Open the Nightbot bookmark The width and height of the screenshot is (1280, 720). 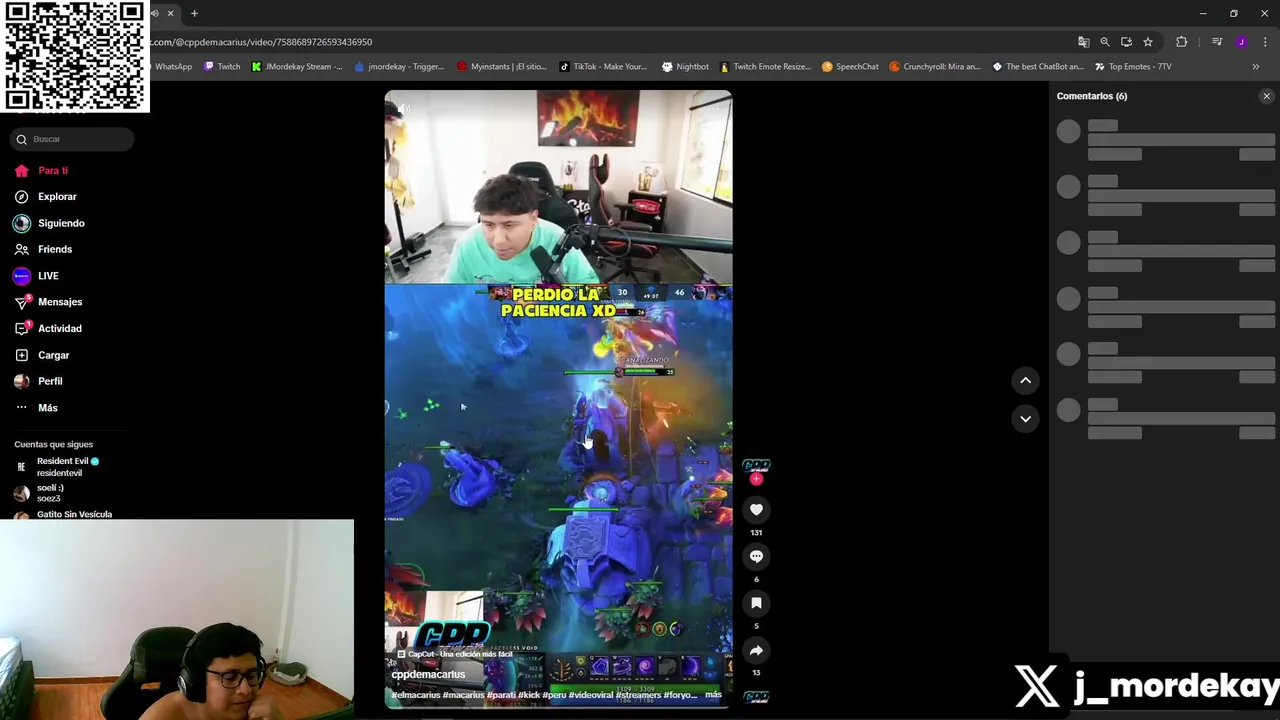click(685, 67)
